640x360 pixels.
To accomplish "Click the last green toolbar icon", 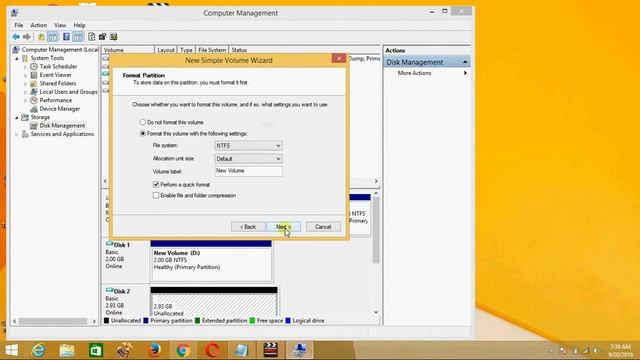I will [113, 37].
